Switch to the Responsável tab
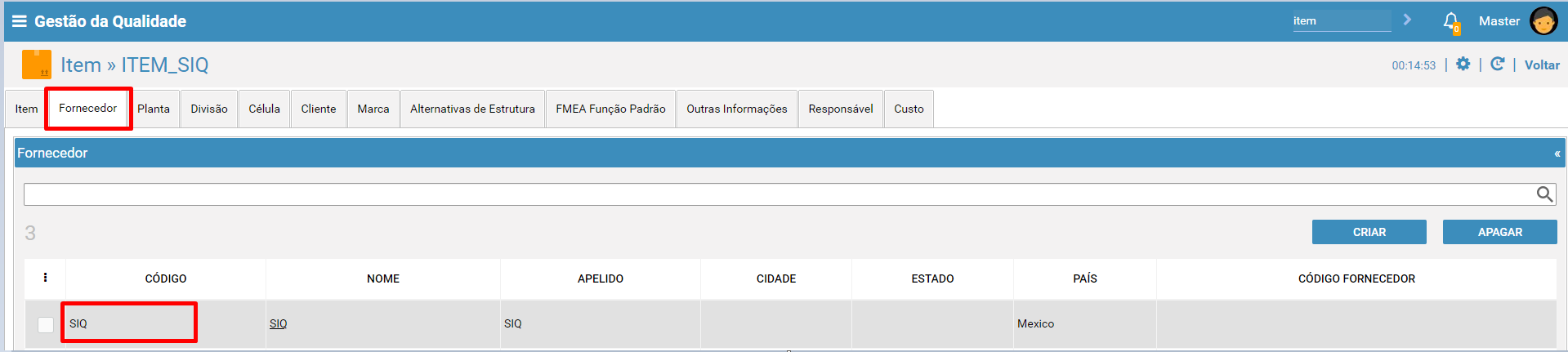The height and width of the screenshot is (352, 1568). (841, 109)
